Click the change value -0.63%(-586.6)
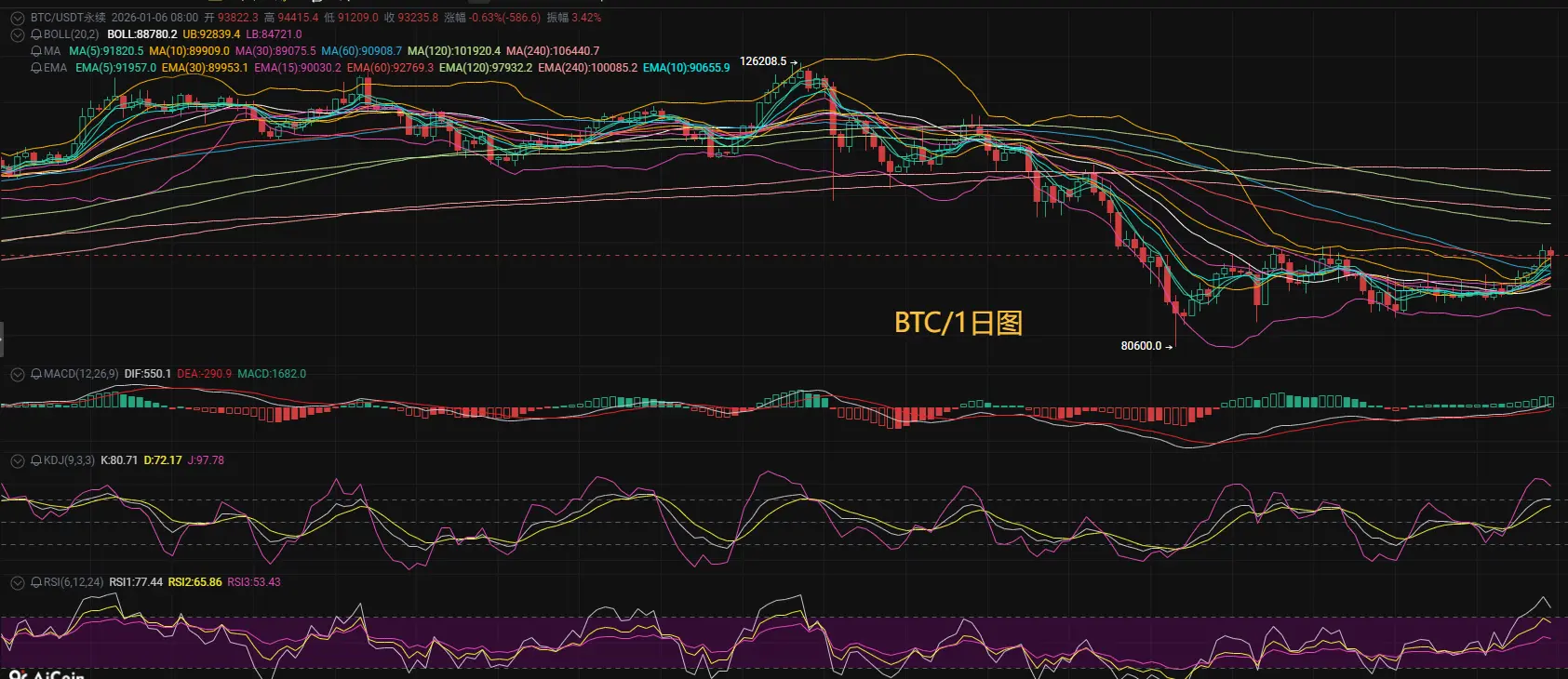1568x679 pixels. pyautogui.click(x=505, y=18)
